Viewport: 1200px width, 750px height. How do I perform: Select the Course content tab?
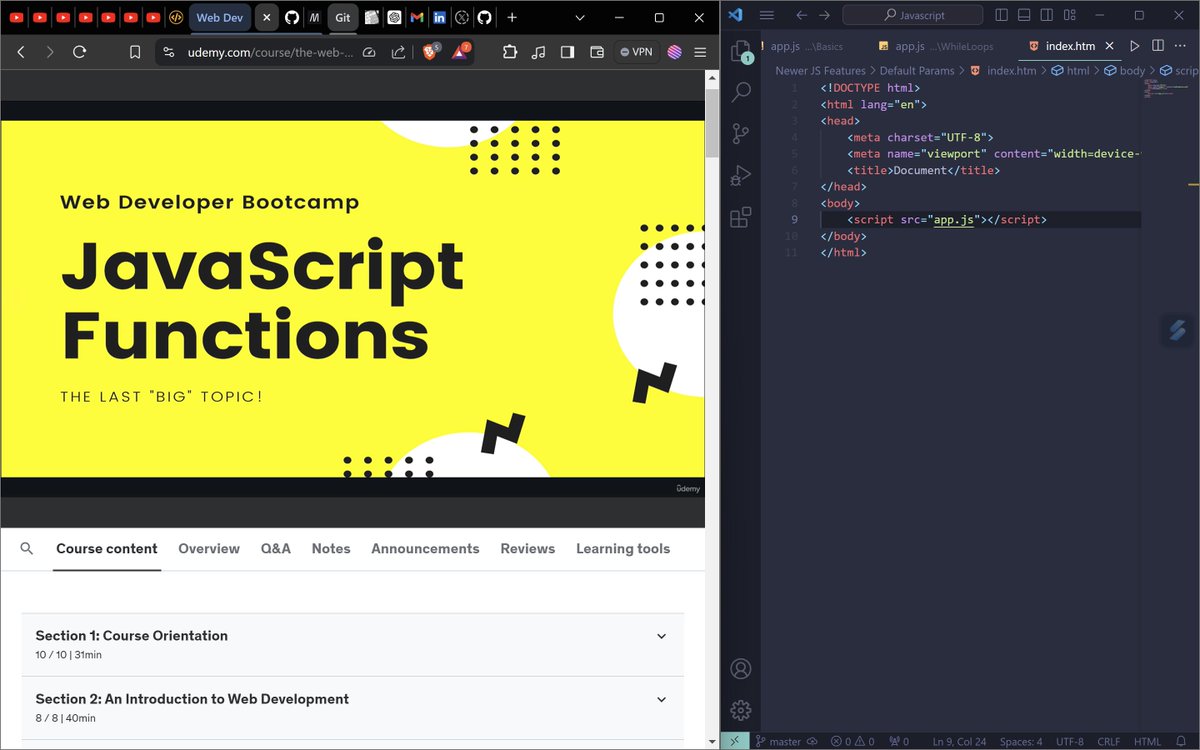click(107, 548)
